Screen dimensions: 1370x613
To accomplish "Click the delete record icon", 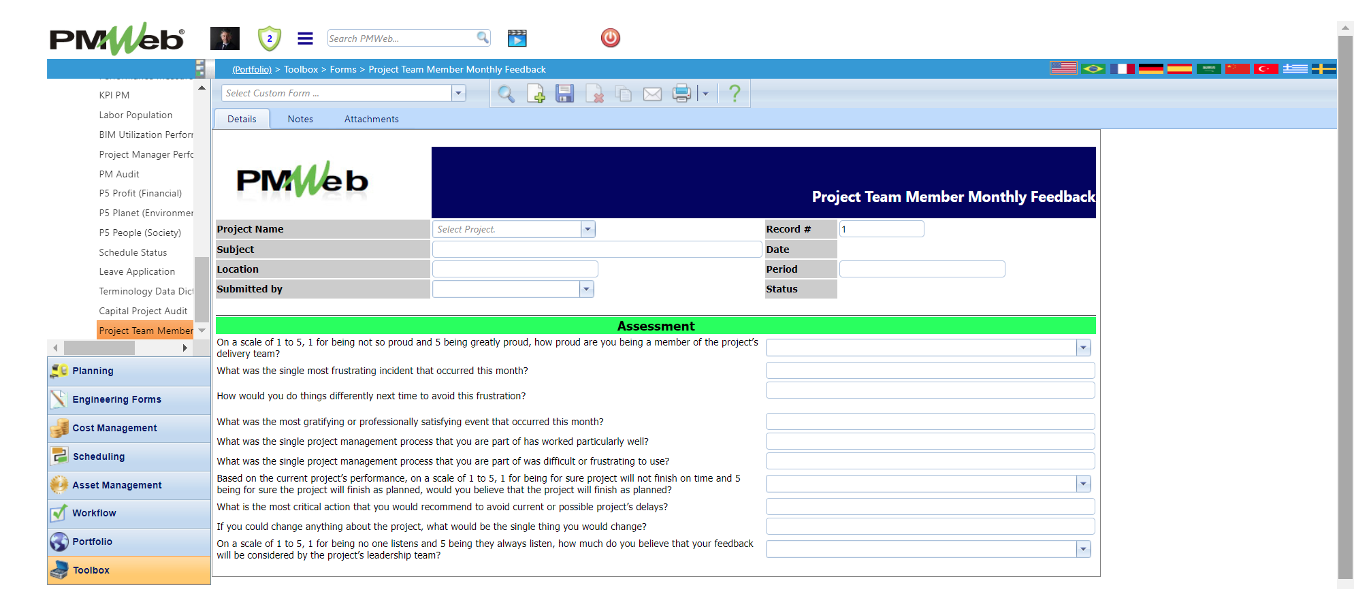I will click(x=594, y=94).
